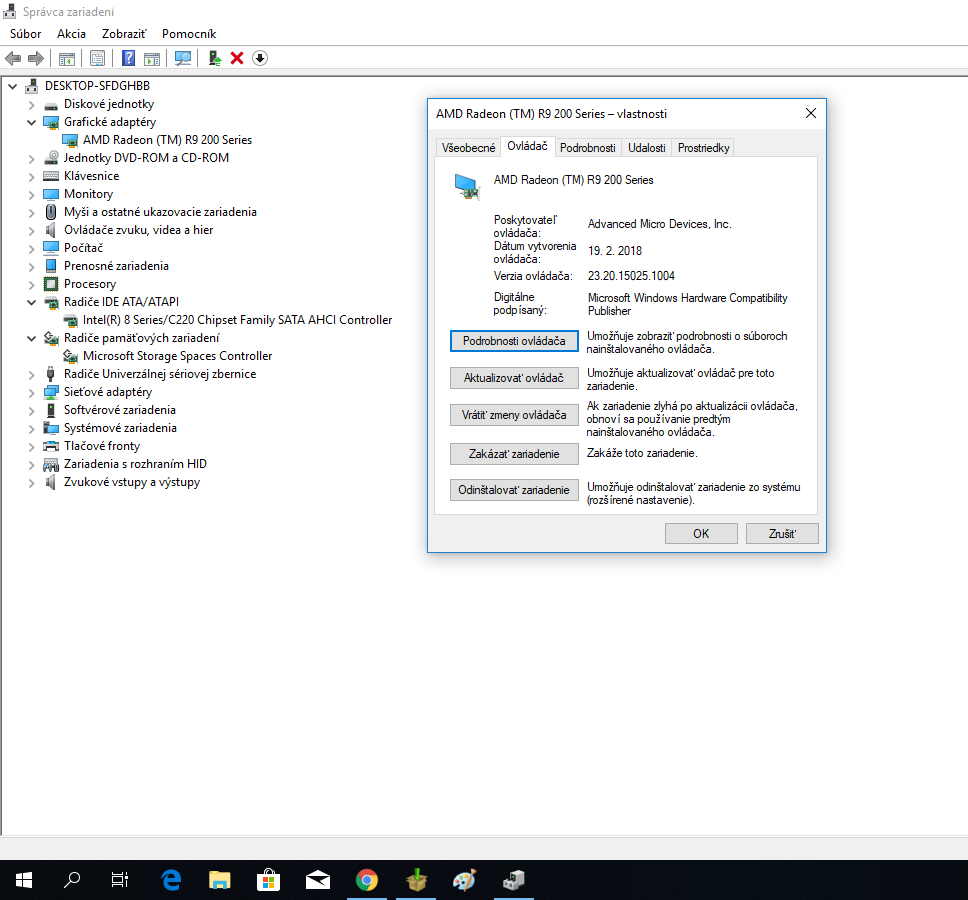Cancel dialog with Zrušiť button
This screenshot has height=900, width=968.
(782, 533)
